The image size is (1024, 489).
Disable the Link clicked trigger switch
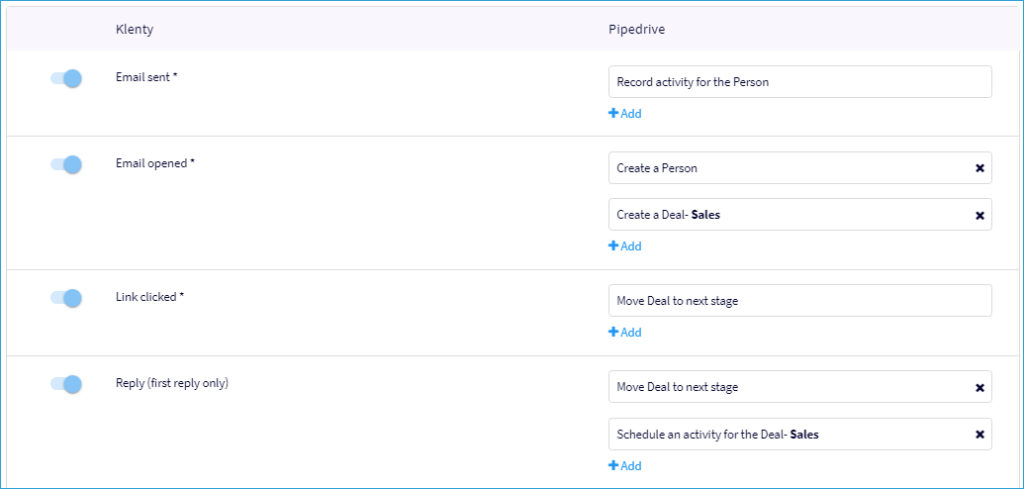click(66, 298)
